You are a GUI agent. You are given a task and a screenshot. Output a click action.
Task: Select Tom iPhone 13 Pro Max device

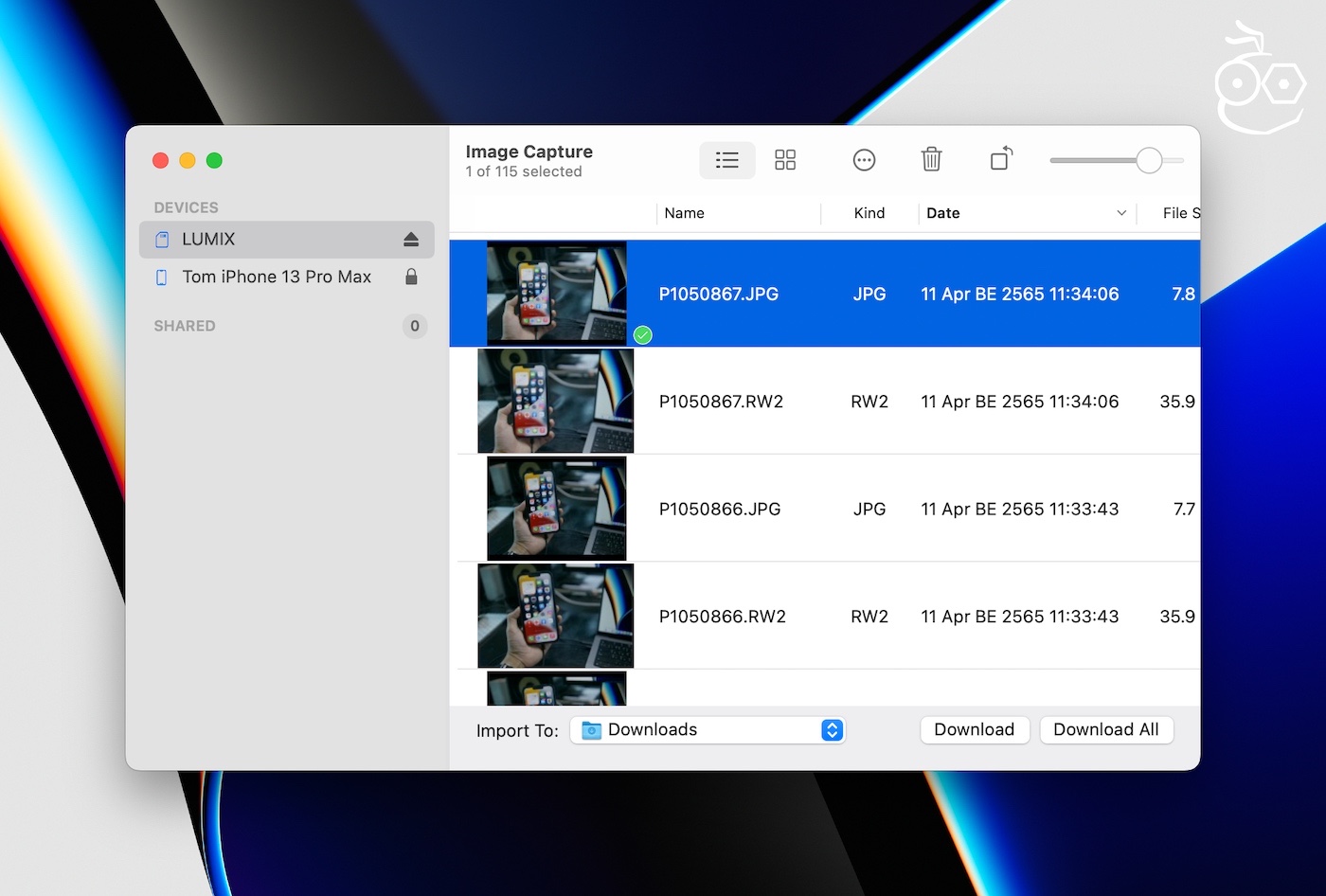277,277
